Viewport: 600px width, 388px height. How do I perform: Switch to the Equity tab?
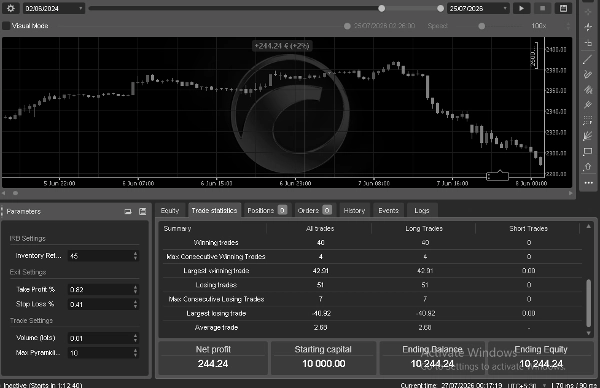click(x=170, y=210)
